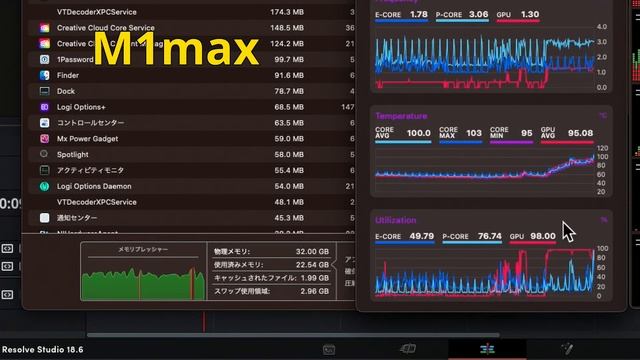Click the frequency history line graph
Viewport: 640px width, 360px height.
pos(485,57)
